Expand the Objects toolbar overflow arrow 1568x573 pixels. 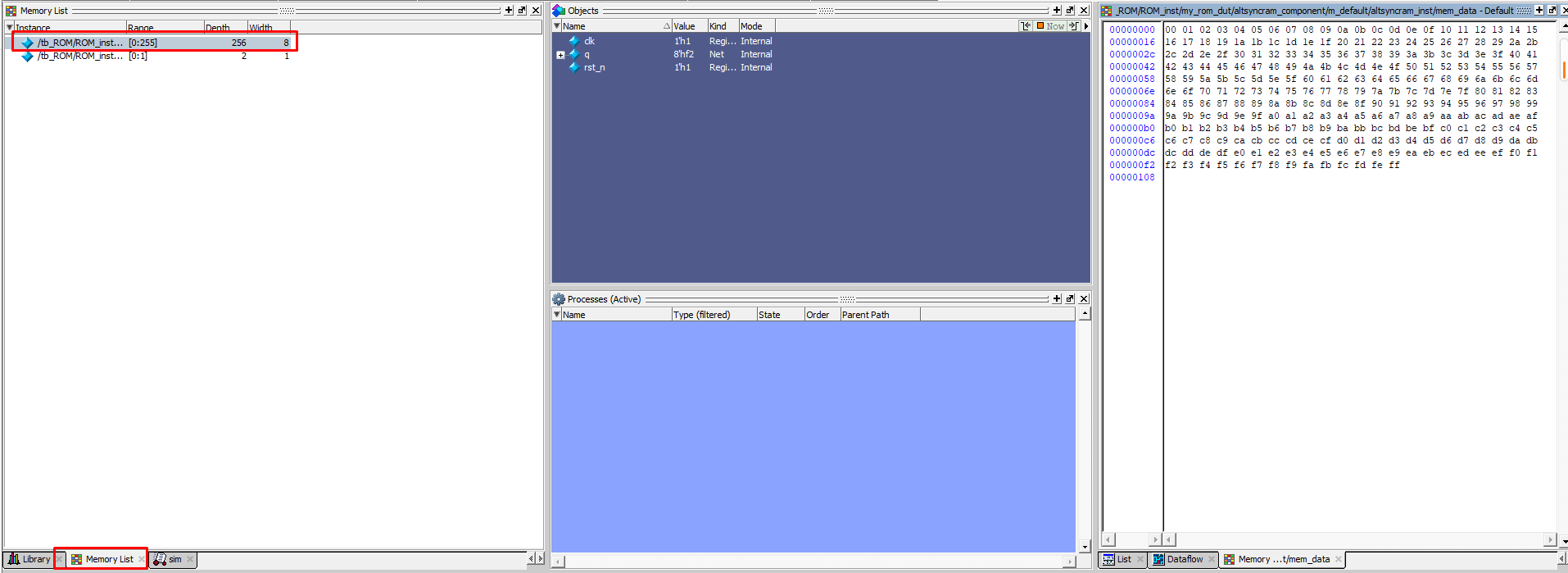pos(1086,26)
